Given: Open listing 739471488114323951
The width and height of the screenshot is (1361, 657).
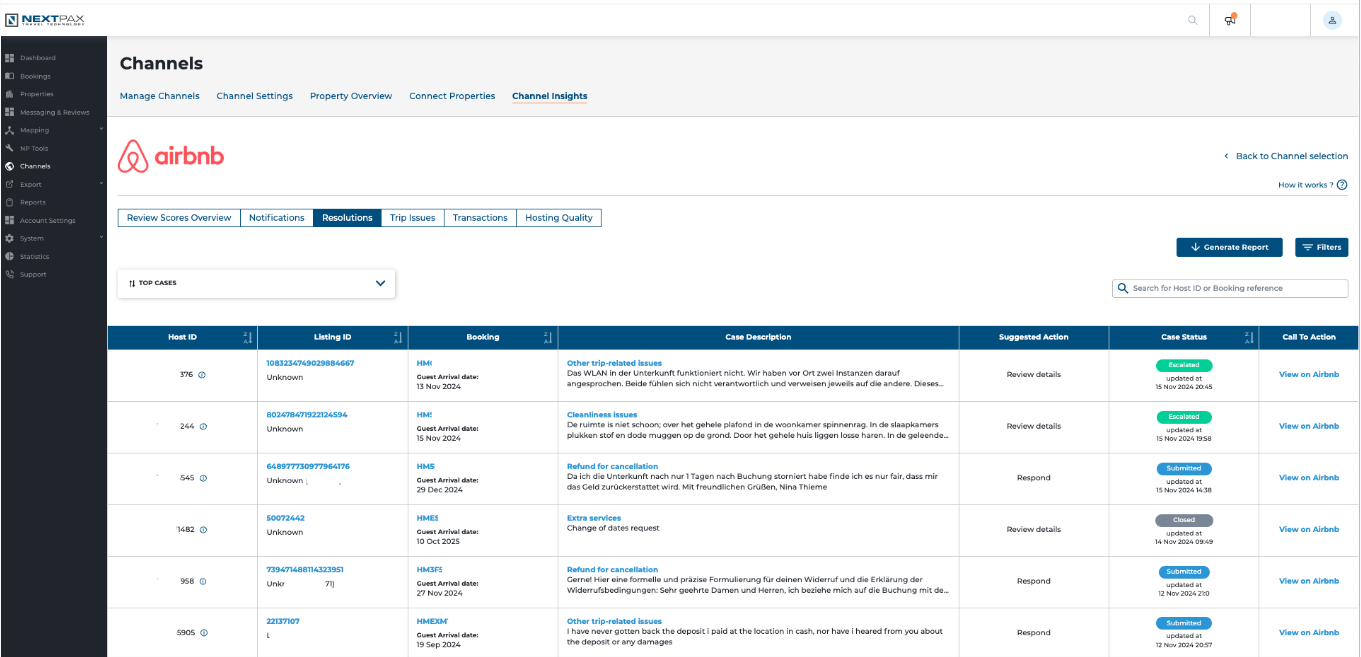Looking at the screenshot, I should click(305, 570).
